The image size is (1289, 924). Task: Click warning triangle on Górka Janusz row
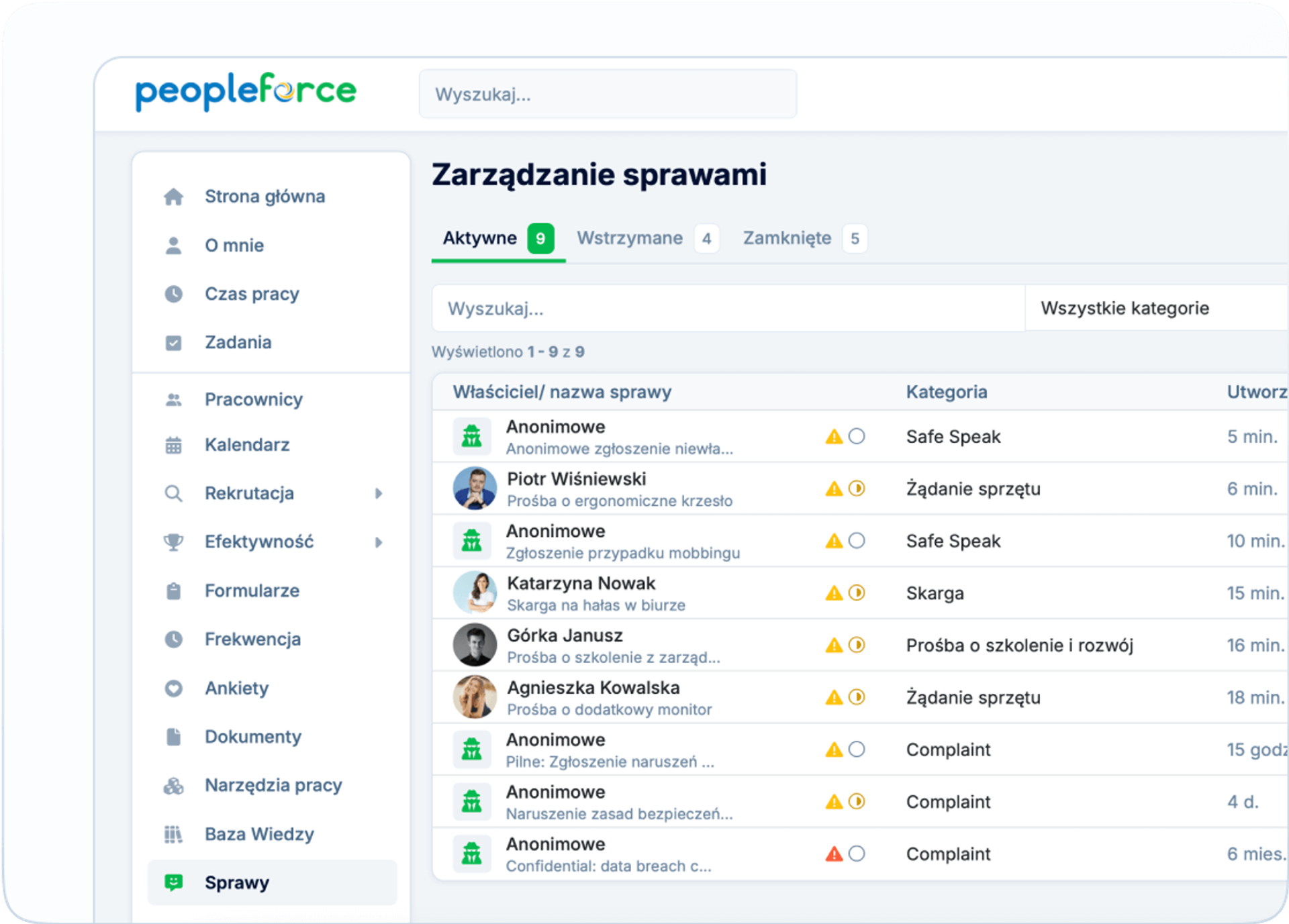[x=834, y=646]
